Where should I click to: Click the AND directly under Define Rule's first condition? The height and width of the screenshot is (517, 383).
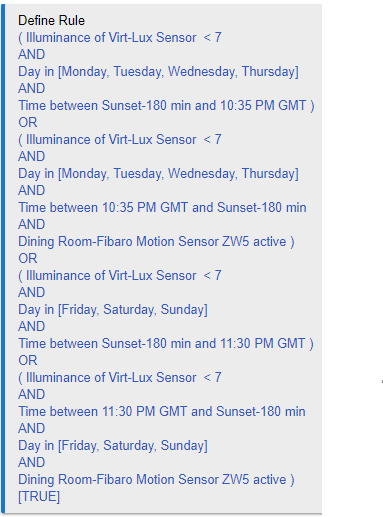[x=32, y=55]
